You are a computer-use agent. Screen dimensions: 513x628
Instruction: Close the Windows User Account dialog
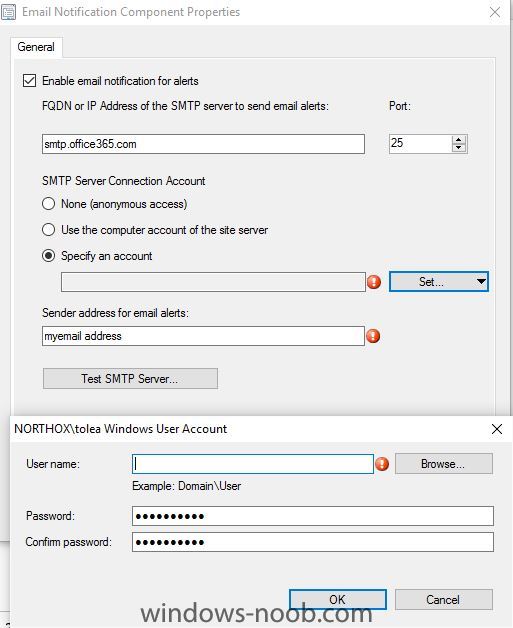[x=497, y=429]
